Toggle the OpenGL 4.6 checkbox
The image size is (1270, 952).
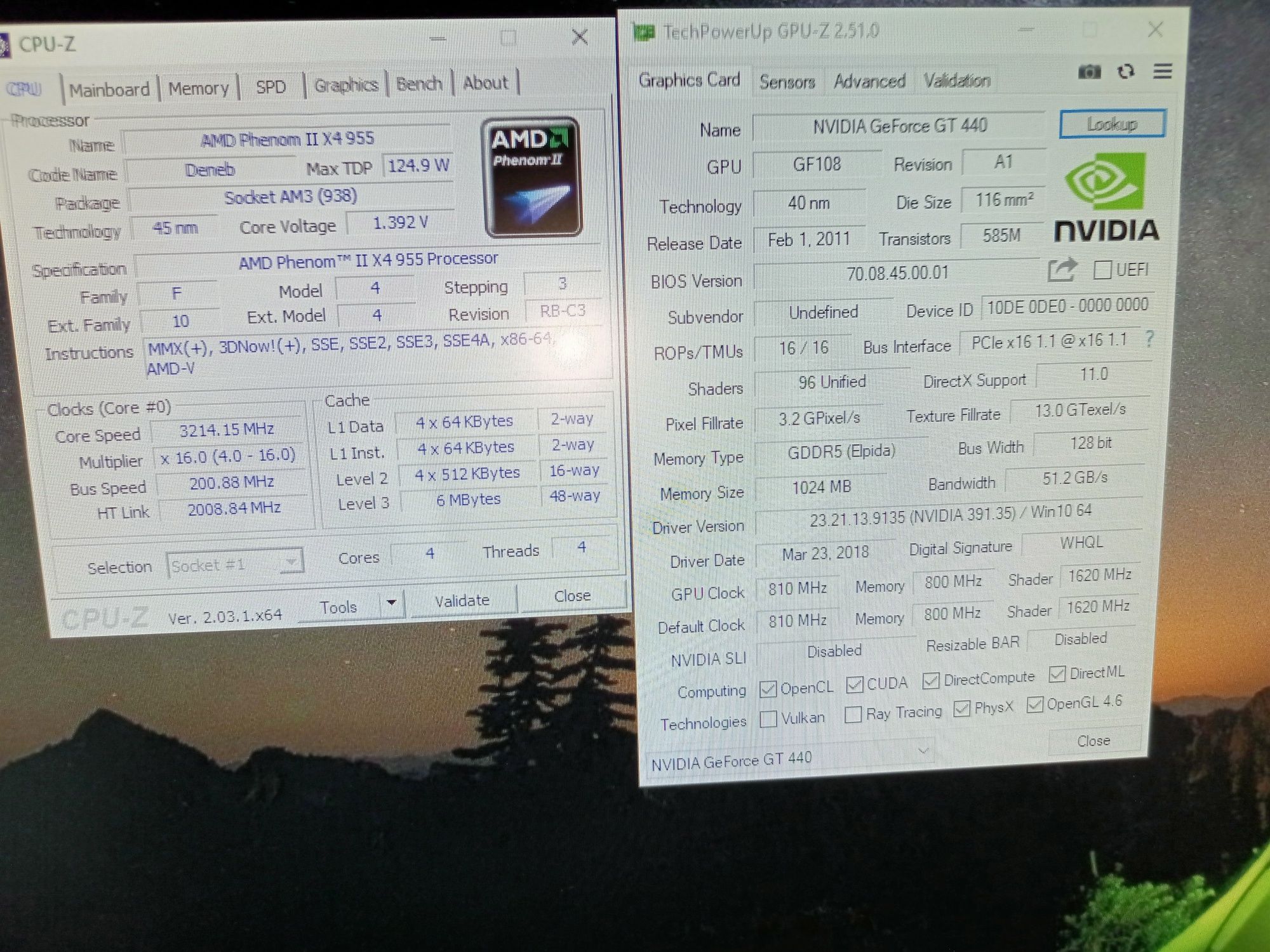[1034, 704]
